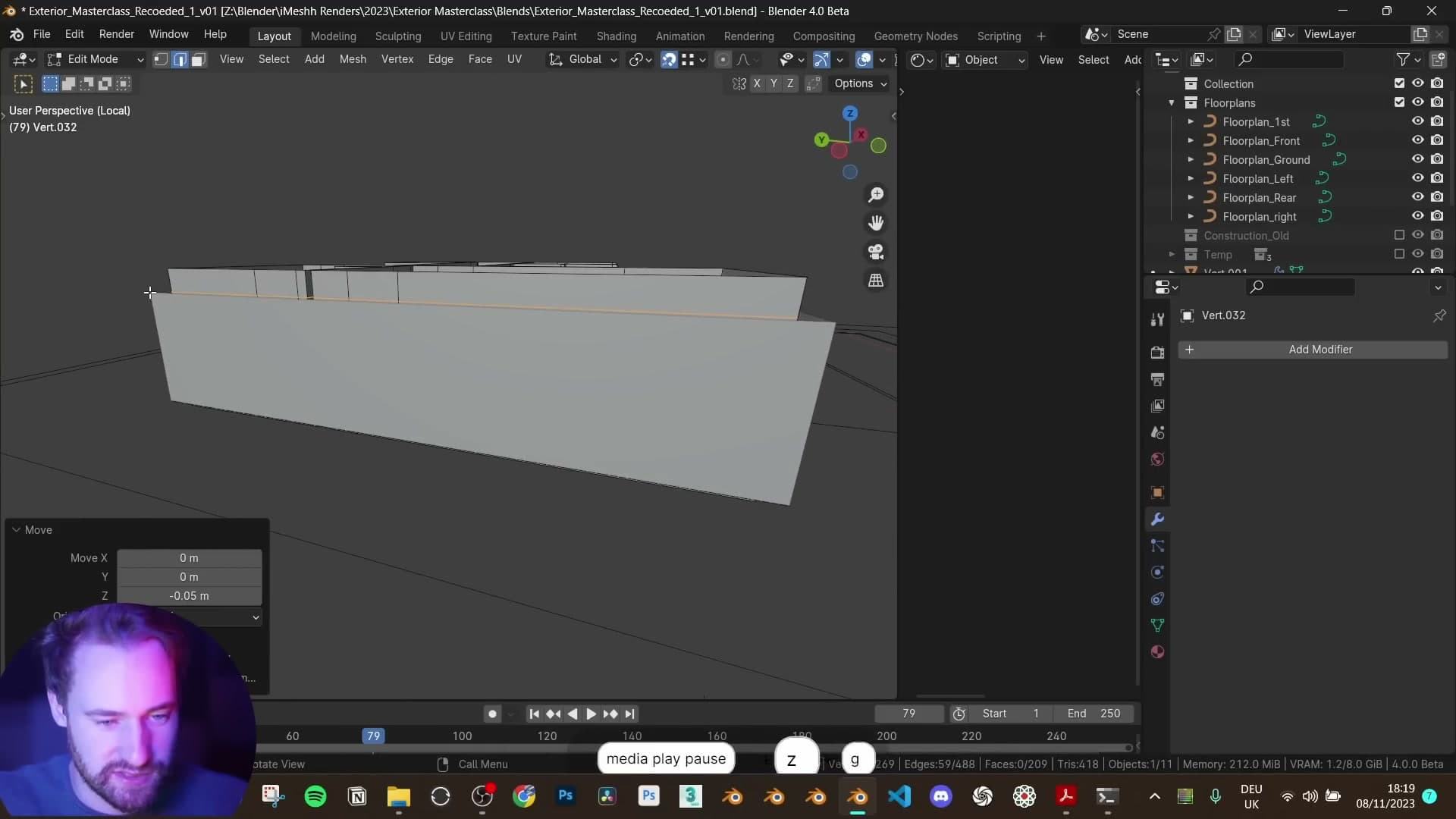Collapse the Move operator panel
Screen dimensions: 1456x819
(x=16, y=530)
